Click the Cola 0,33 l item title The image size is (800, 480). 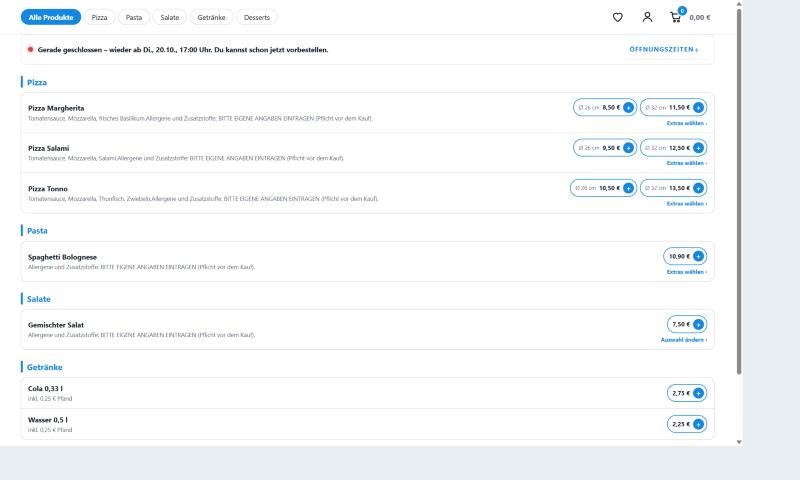[x=45, y=389]
